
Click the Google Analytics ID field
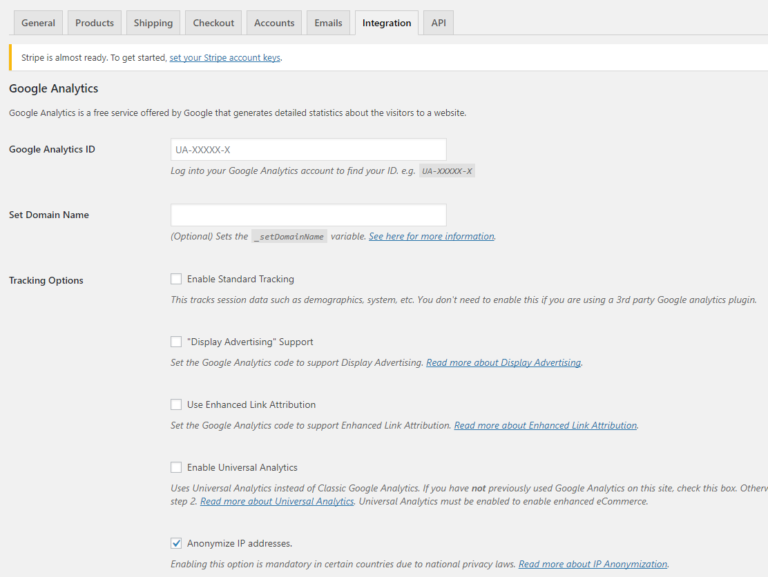pos(309,150)
